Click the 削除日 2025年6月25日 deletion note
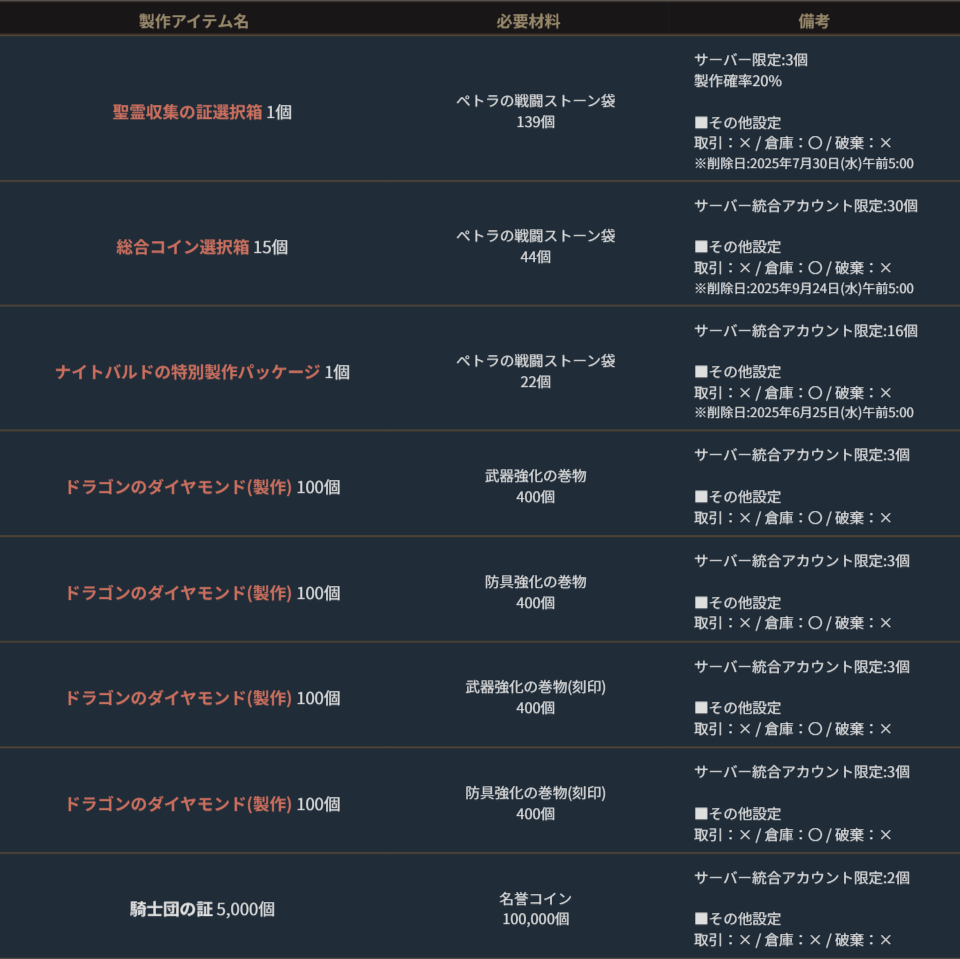Viewport: 960px width, 959px height. (x=803, y=413)
